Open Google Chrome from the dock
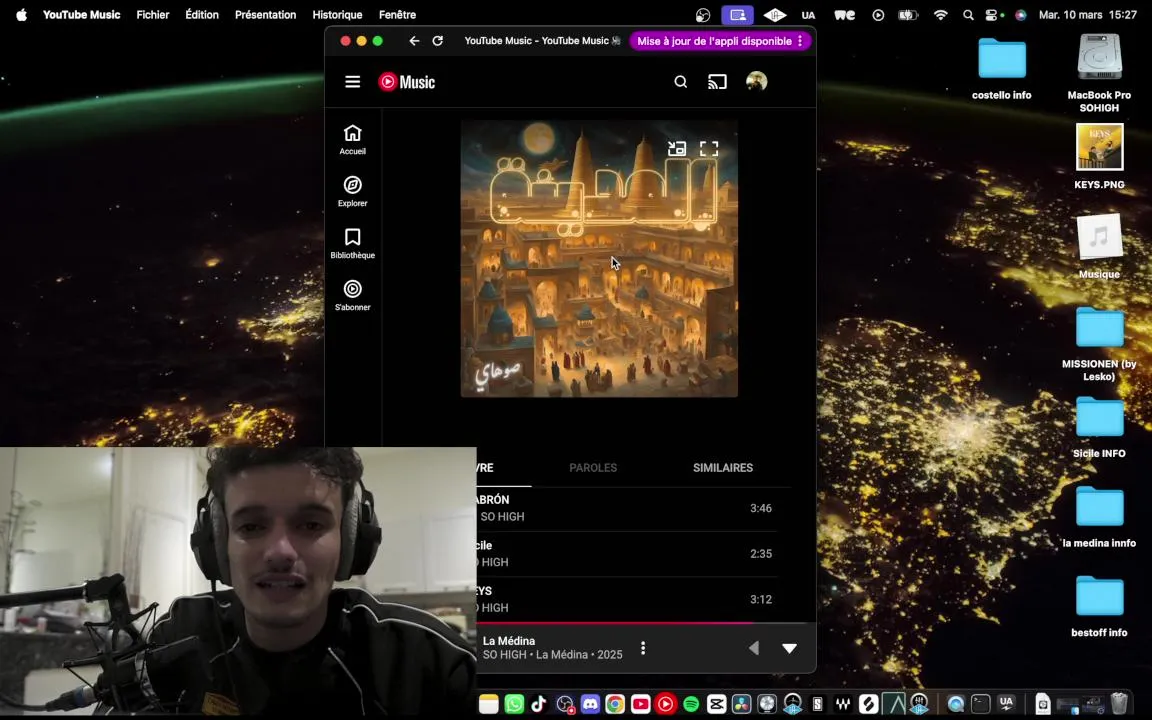Viewport: 1152px width, 720px height. tap(615, 704)
